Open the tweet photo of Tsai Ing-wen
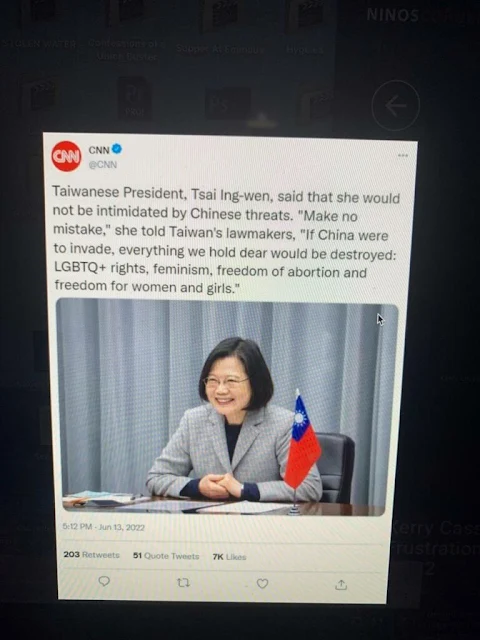Viewport: 480px width, 640px height. click(226, 407)
